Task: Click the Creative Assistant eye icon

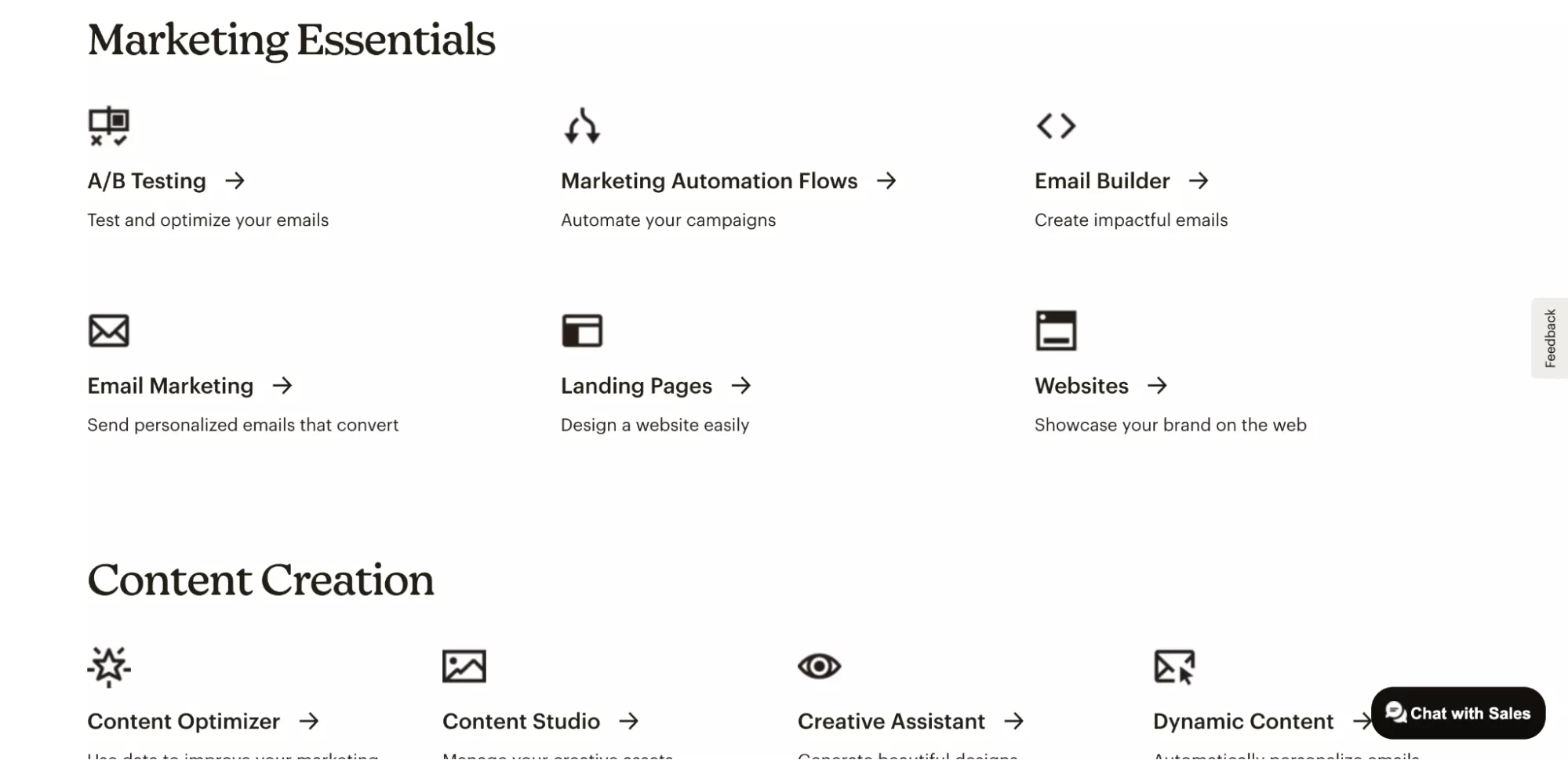Action: [819, 667]
